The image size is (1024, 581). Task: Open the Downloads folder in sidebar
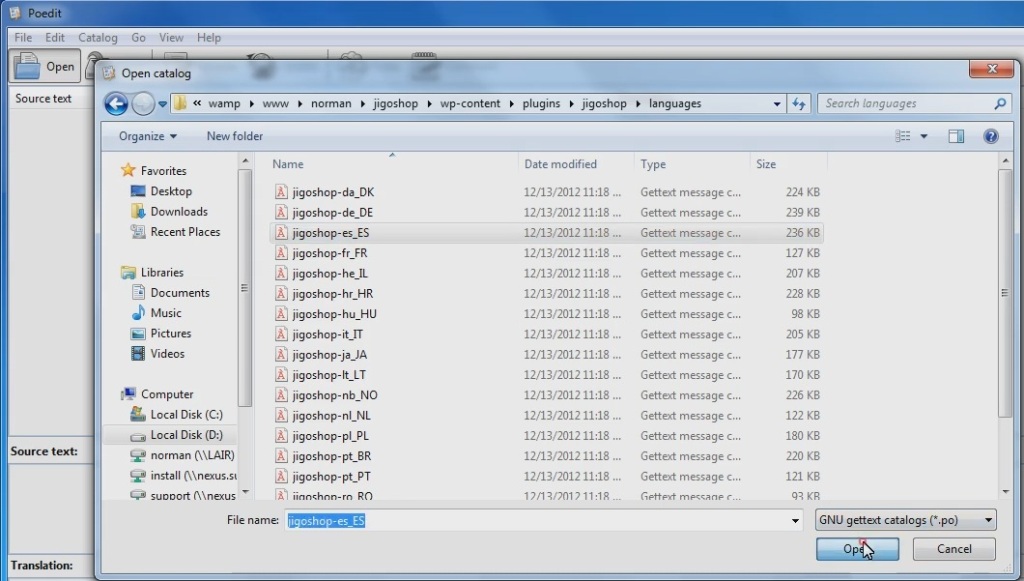(178, 211)
